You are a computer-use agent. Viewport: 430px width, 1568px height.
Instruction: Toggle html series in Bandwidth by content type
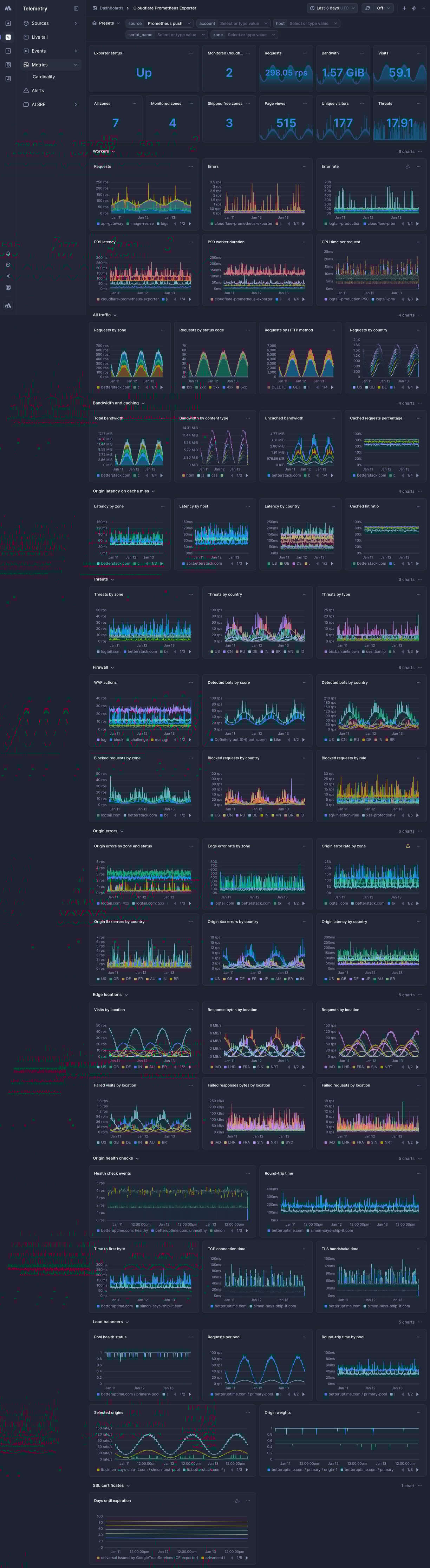coord(188,475)
